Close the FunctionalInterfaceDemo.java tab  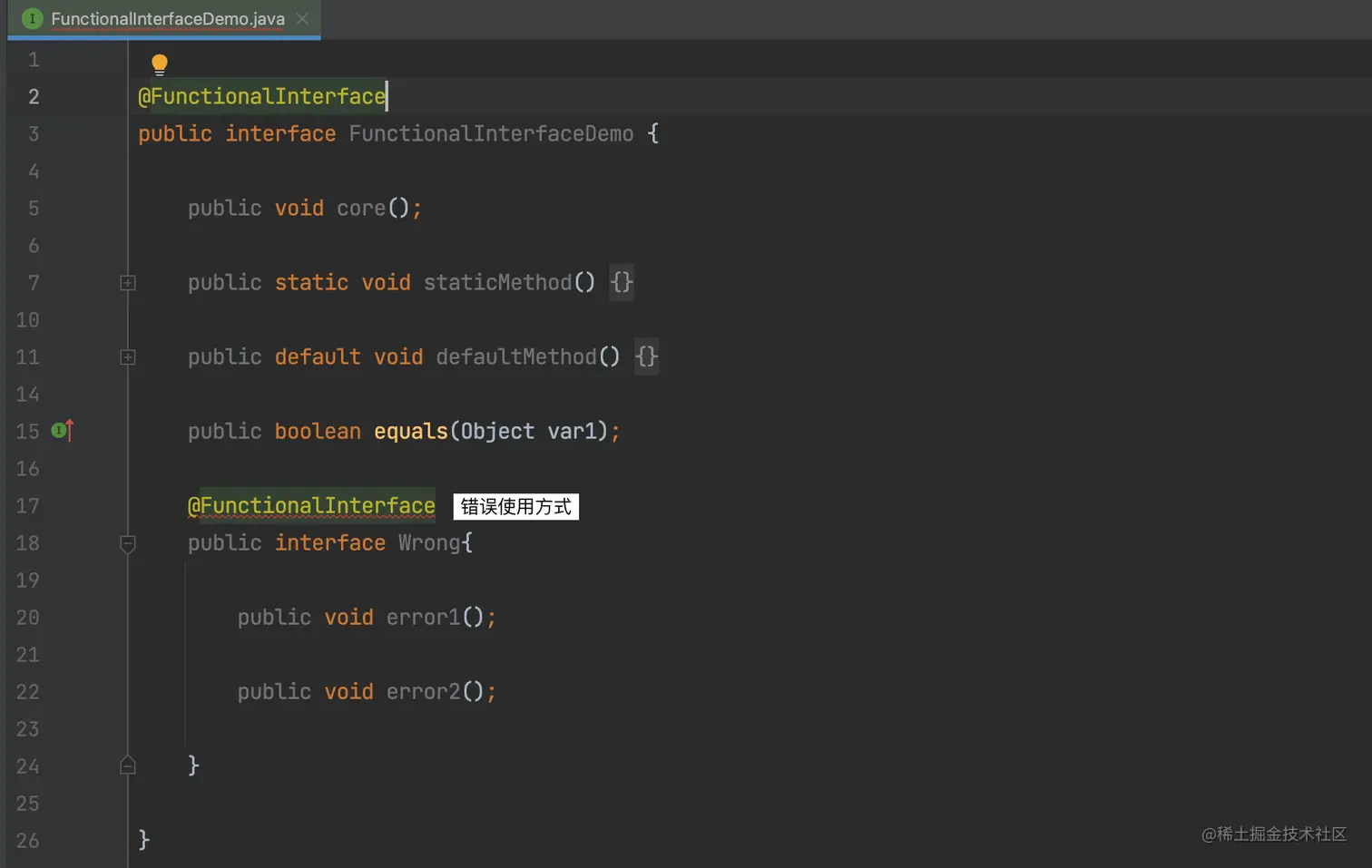point(303,18)
